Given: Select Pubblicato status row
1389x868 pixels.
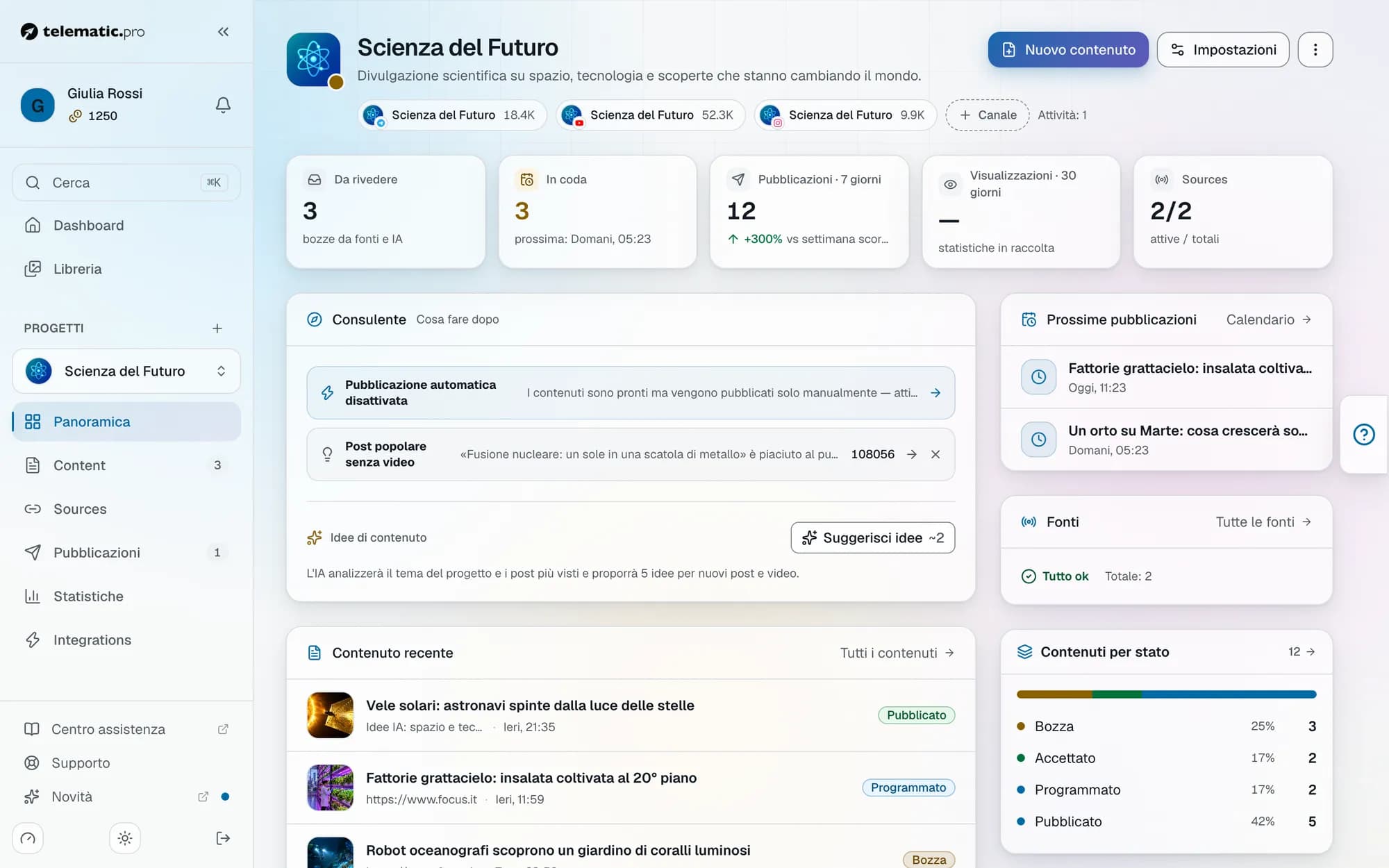Looking at the screenshot, I should click(1166, 821).
